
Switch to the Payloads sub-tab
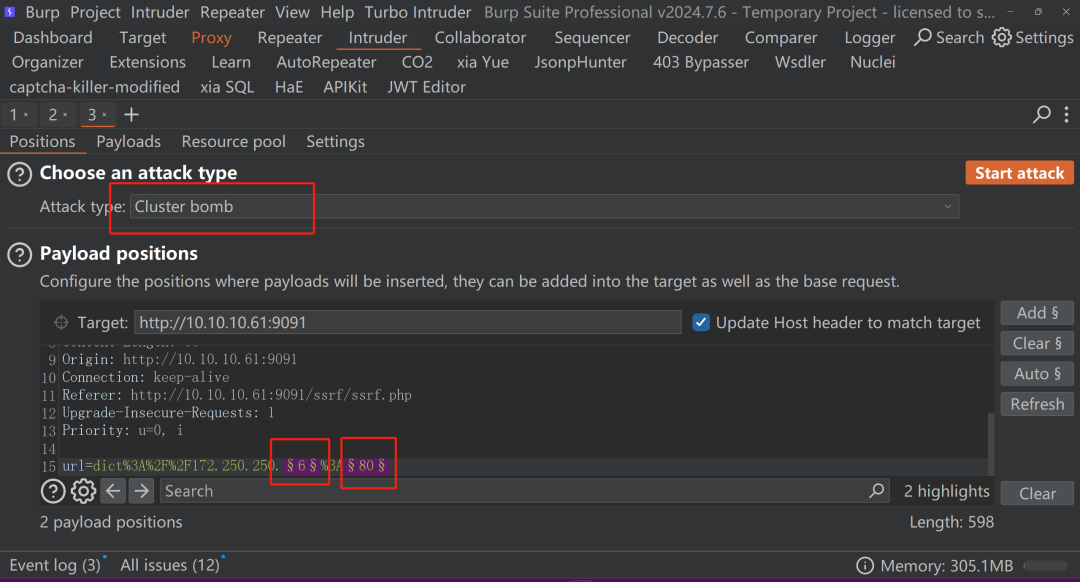click(128, 142)
